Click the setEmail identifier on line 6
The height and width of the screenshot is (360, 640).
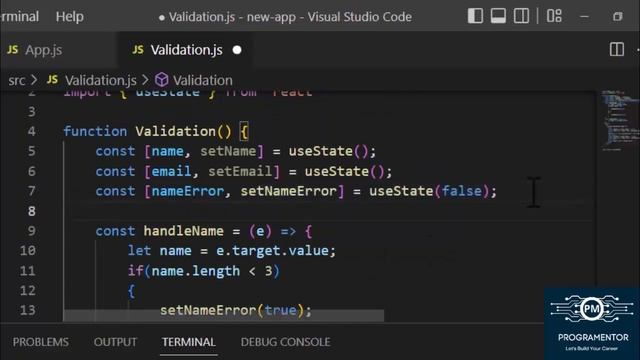tap(240, 171)
